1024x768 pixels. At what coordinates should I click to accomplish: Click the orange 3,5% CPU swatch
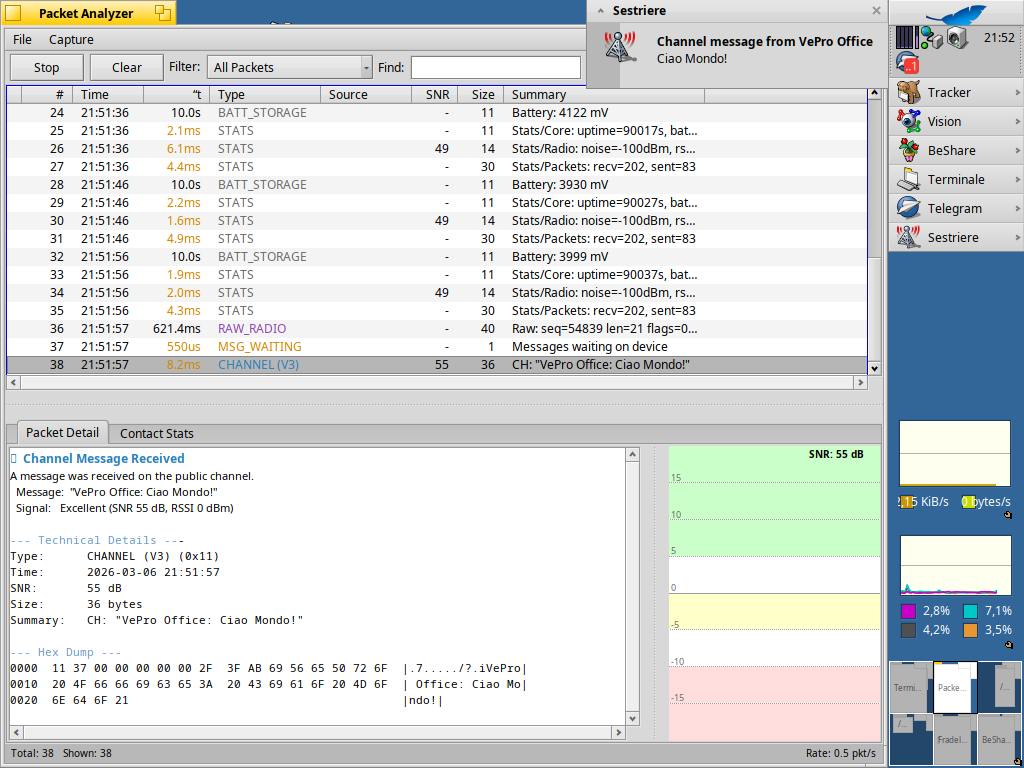tap(970, 630)
